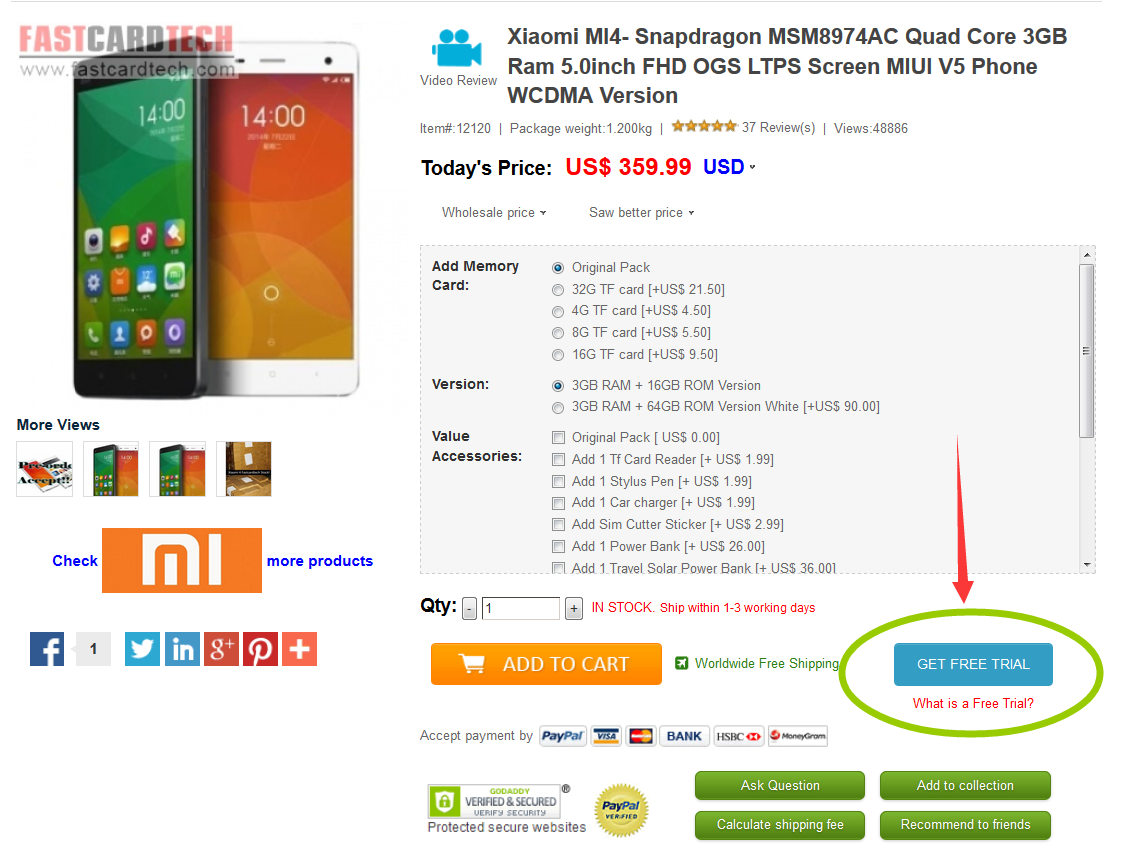The width and height of the screenshot is (1123, 854).
Task: Click the ADD TO CART button
Action: pos(546,664)
